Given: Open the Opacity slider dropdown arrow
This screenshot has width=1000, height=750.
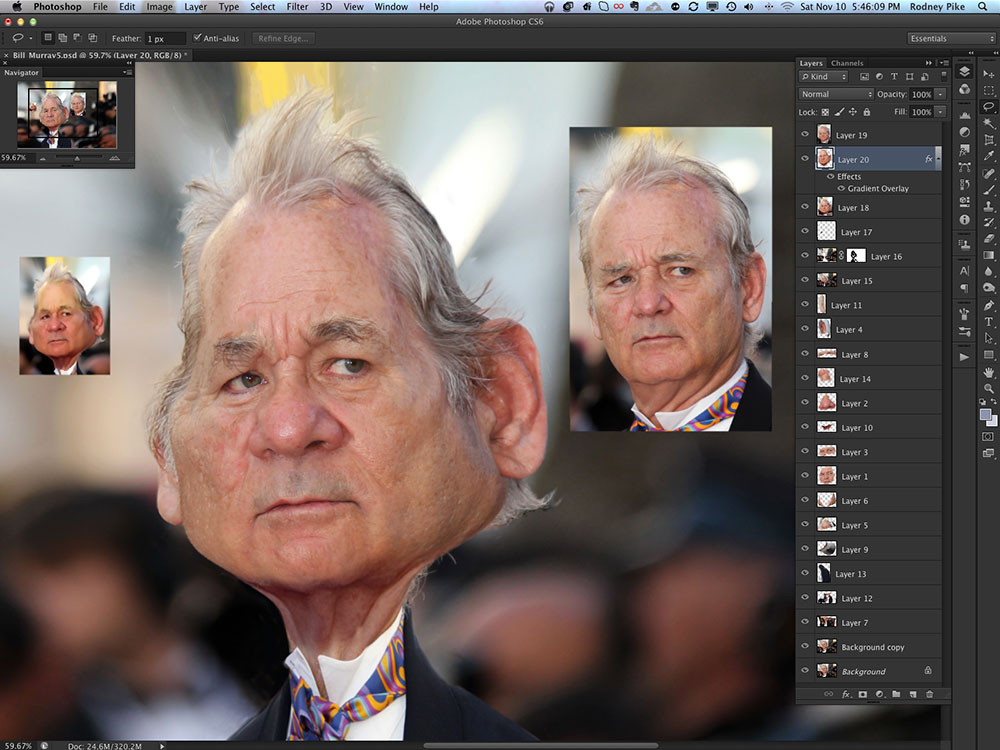Looking at the screenshot, I should pyautogui.click(x=940, y=94).
